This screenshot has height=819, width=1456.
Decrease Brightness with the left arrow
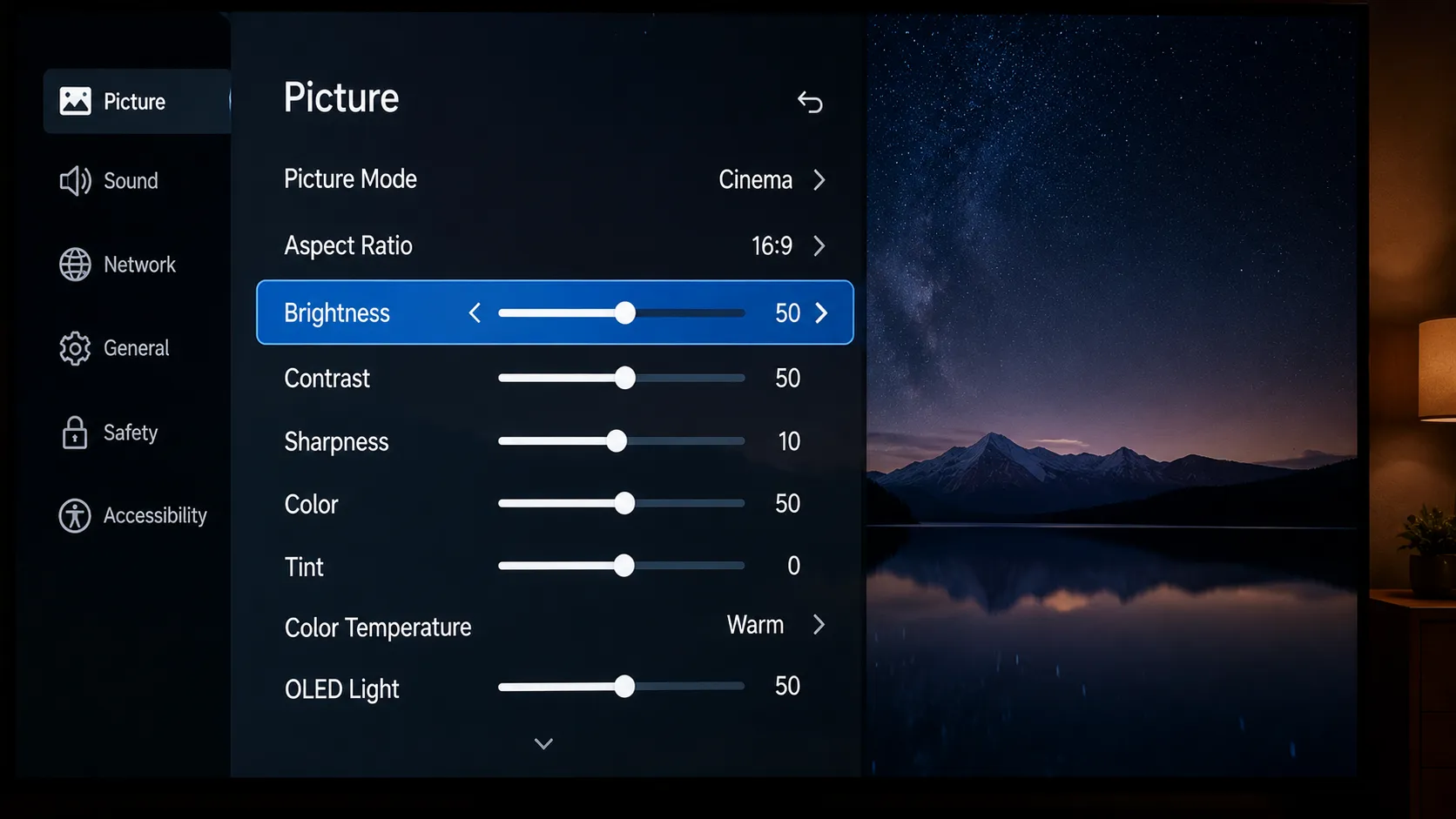point(475,312)
